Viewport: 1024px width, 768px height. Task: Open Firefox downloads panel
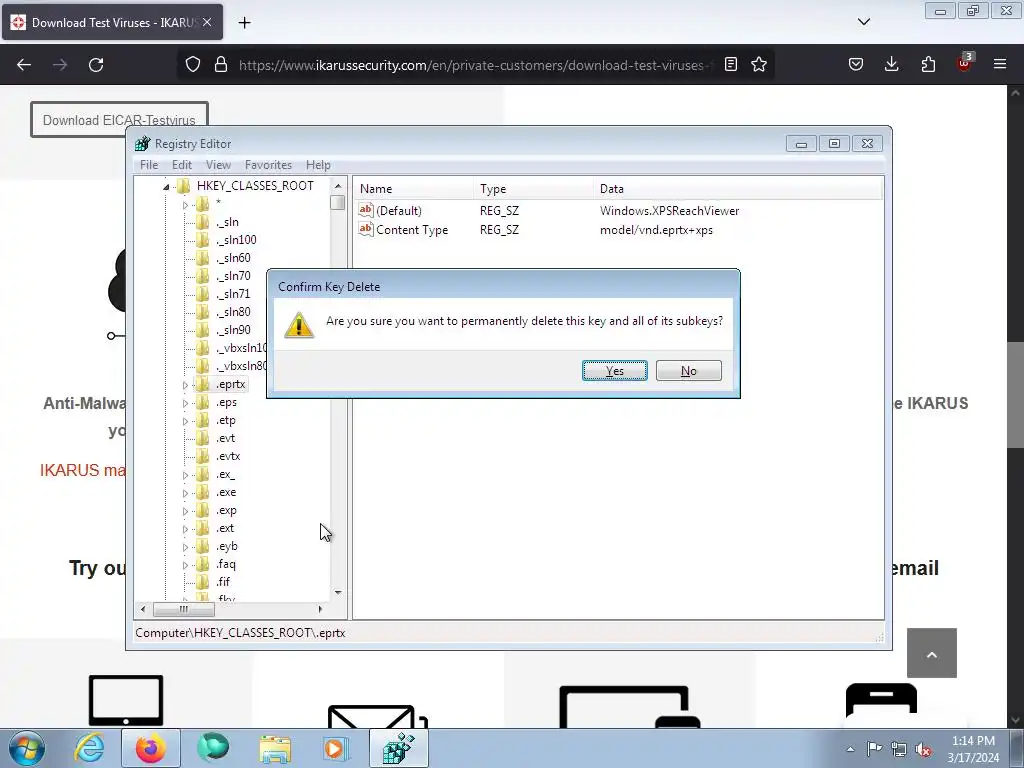pyautogui.click(x=891, y=64)
